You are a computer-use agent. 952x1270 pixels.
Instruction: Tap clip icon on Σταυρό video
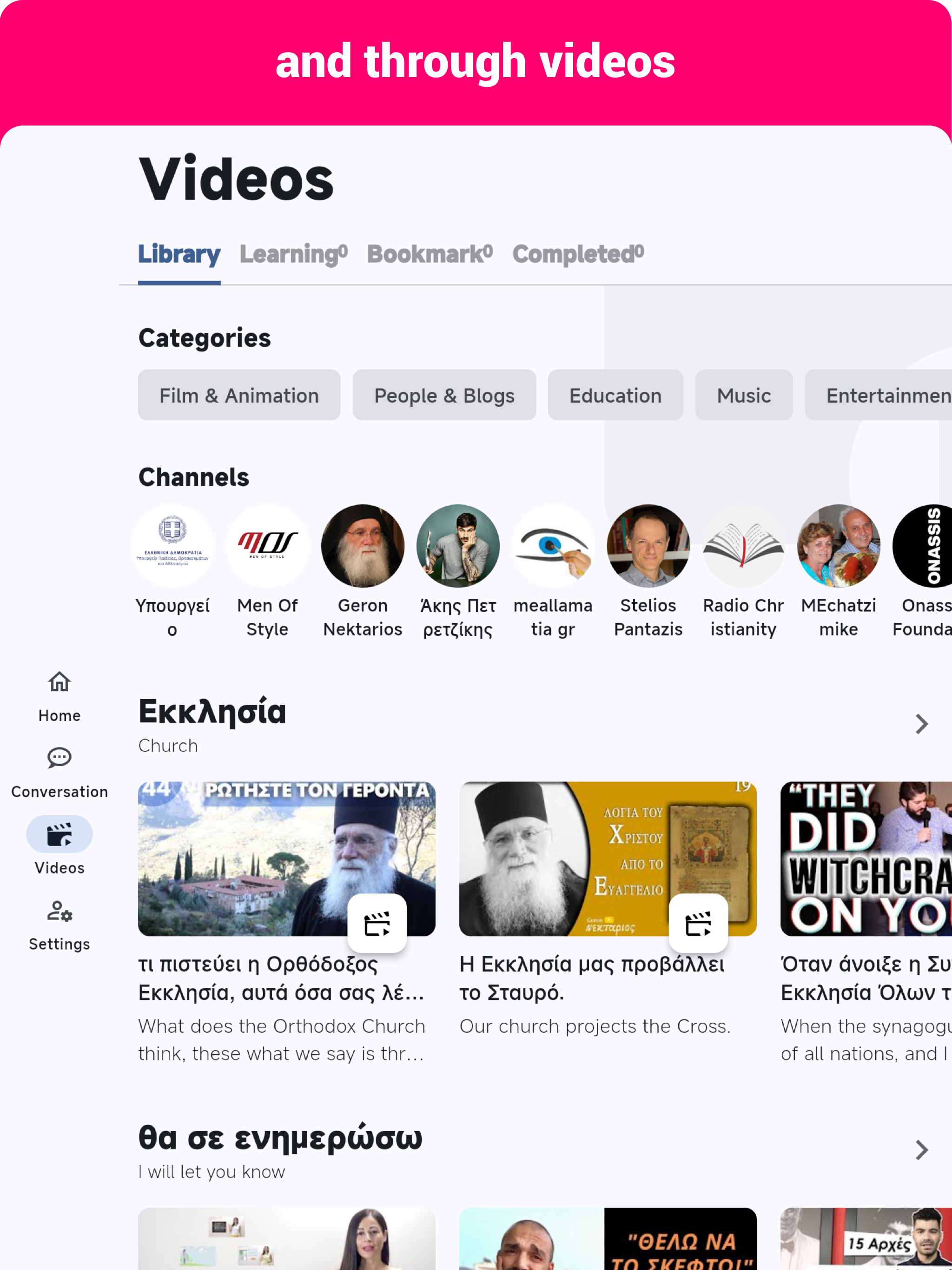pos(699,923)
